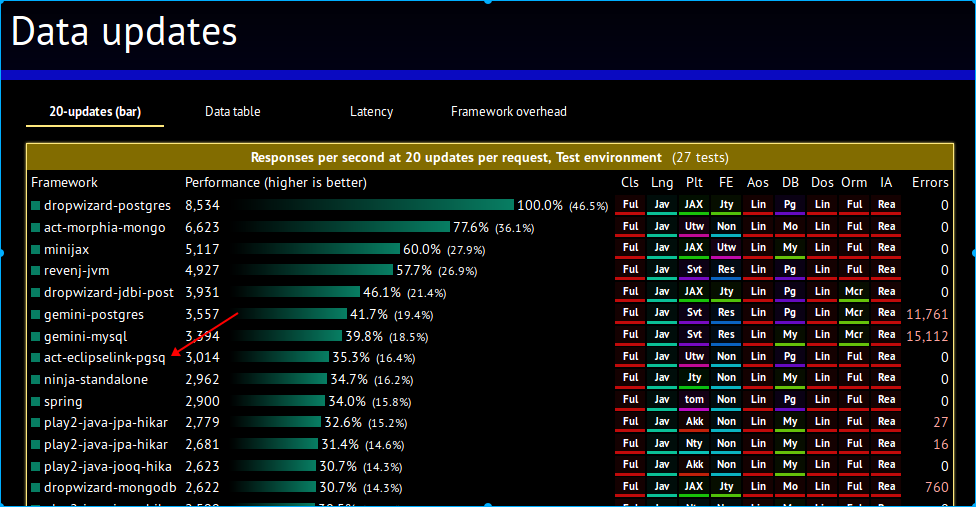Image resolution: width=976 pixels, height=507 pixels.
Task: Click the green square beside minijax
Action: pyautogui.click(x=35, y=249)
